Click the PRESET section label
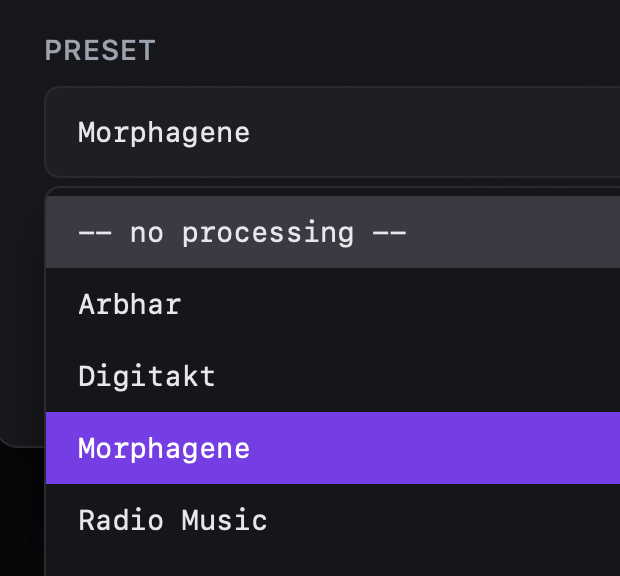Viewport: 620px width, 576px height. click(x=100, y=51)
